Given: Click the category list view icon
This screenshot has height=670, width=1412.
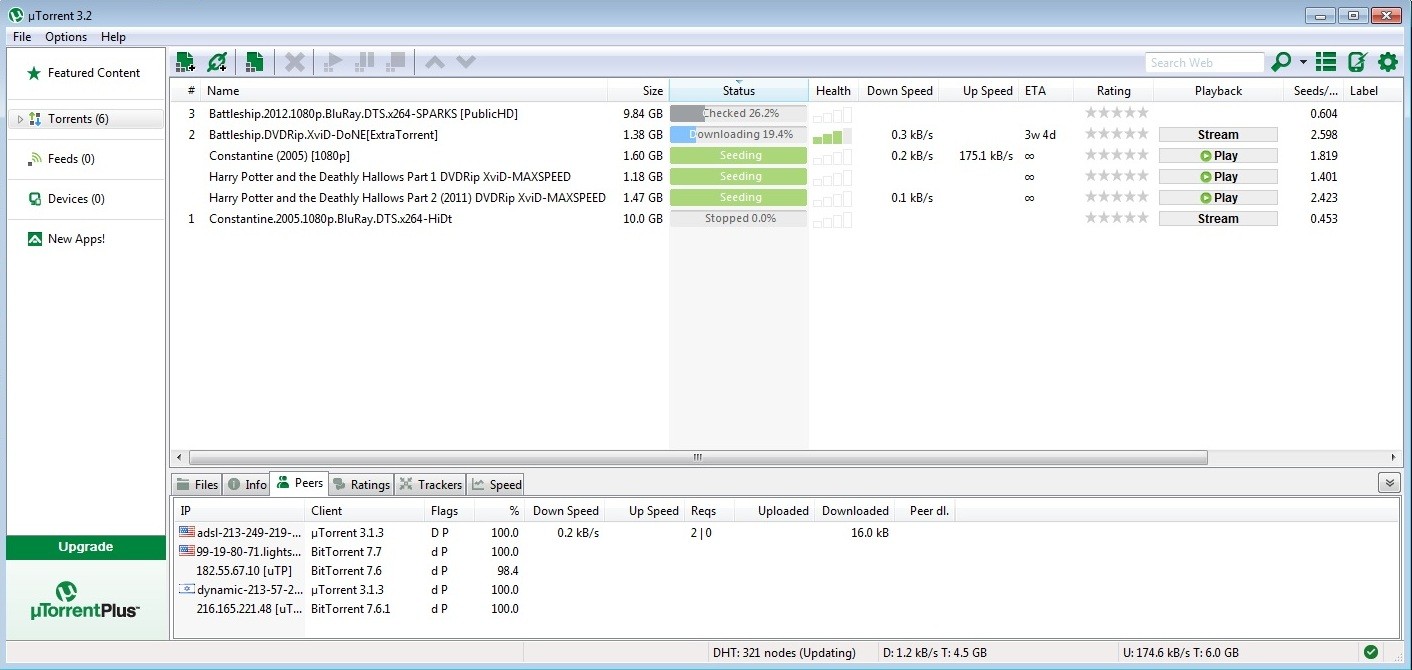Looking at the screenshot, I should tap(1326, 62).
